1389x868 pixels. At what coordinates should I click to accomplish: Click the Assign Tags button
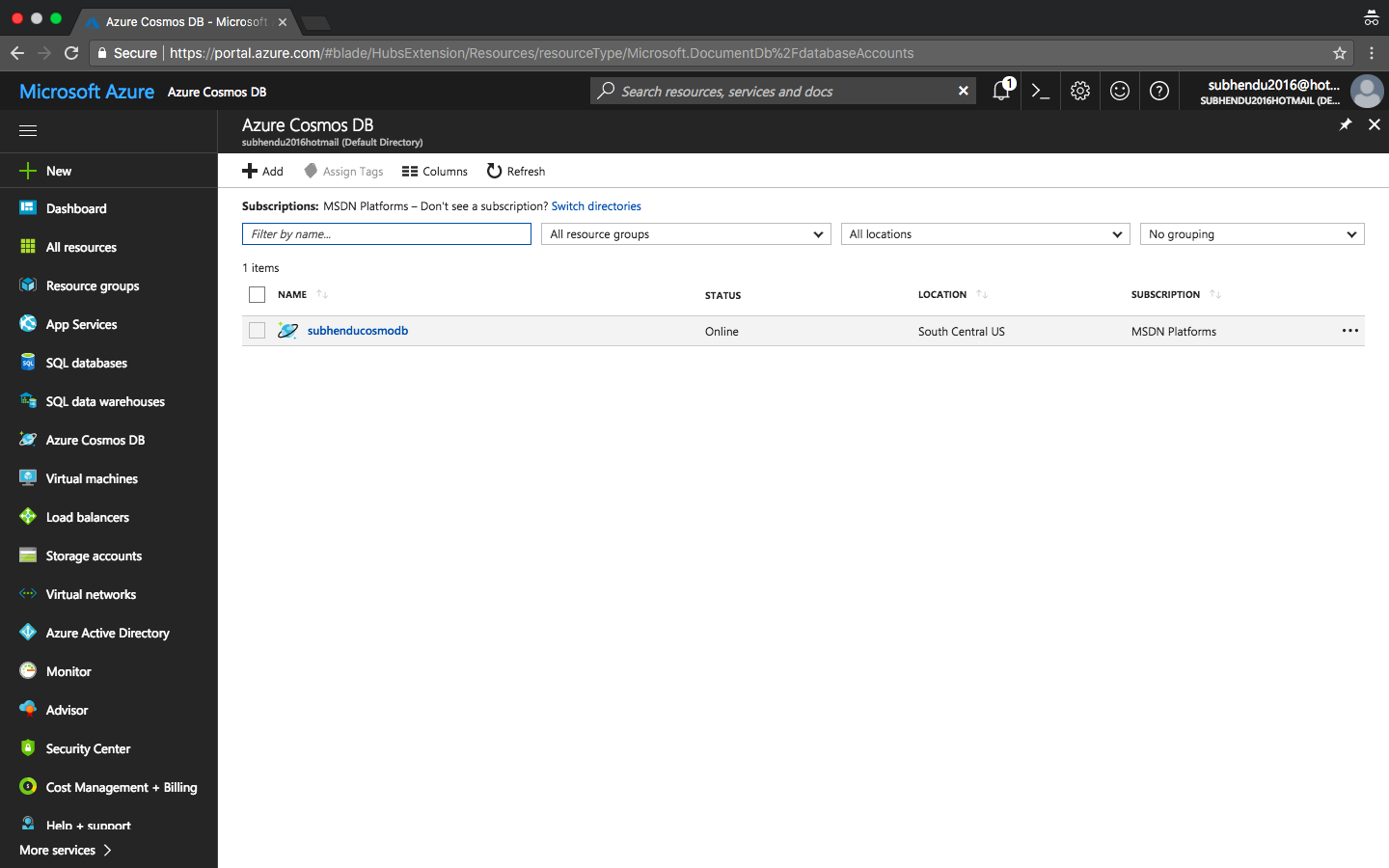pos(343,171)
